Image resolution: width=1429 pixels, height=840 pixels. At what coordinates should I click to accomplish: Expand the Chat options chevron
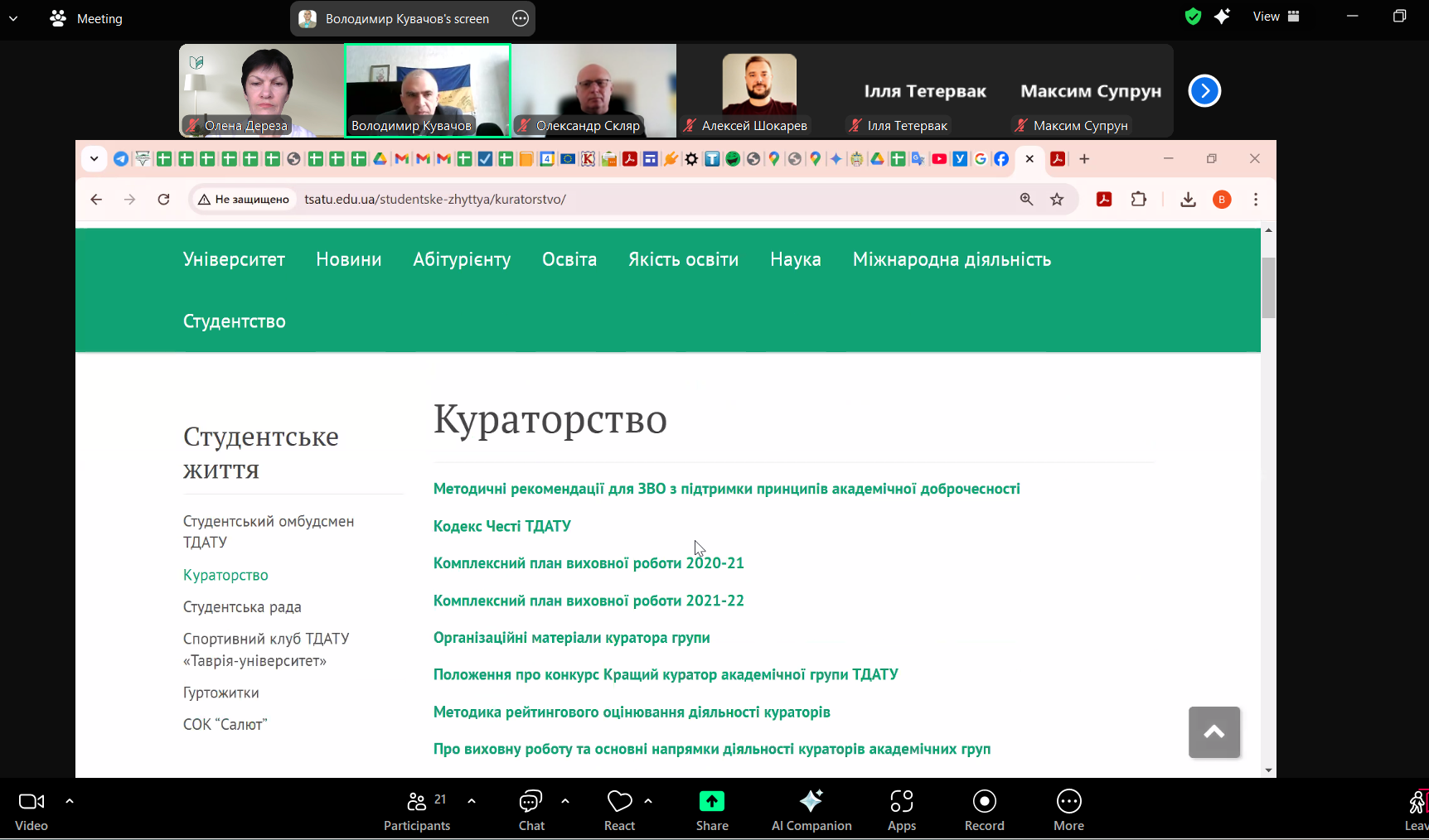pos(565,801)
